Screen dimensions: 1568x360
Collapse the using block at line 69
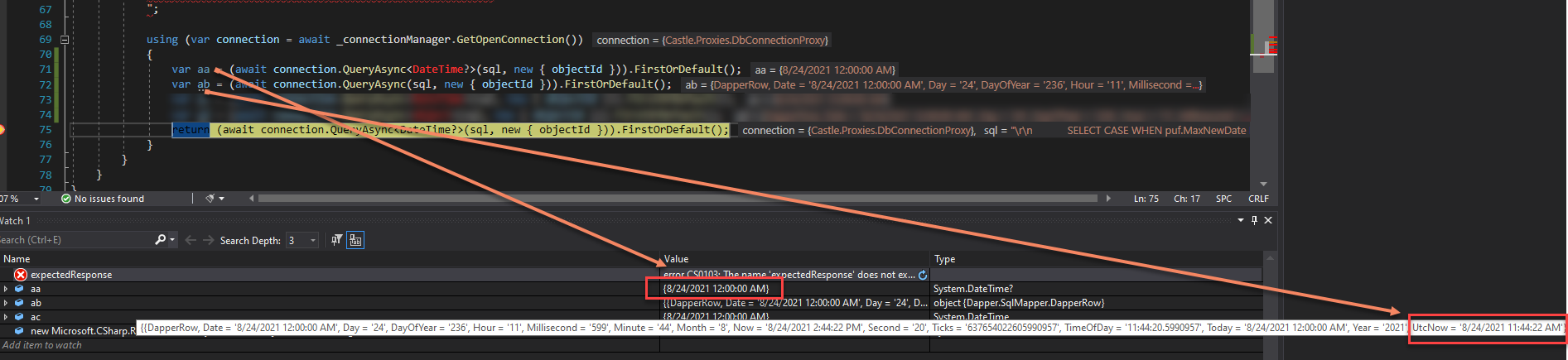pos(65,40)
